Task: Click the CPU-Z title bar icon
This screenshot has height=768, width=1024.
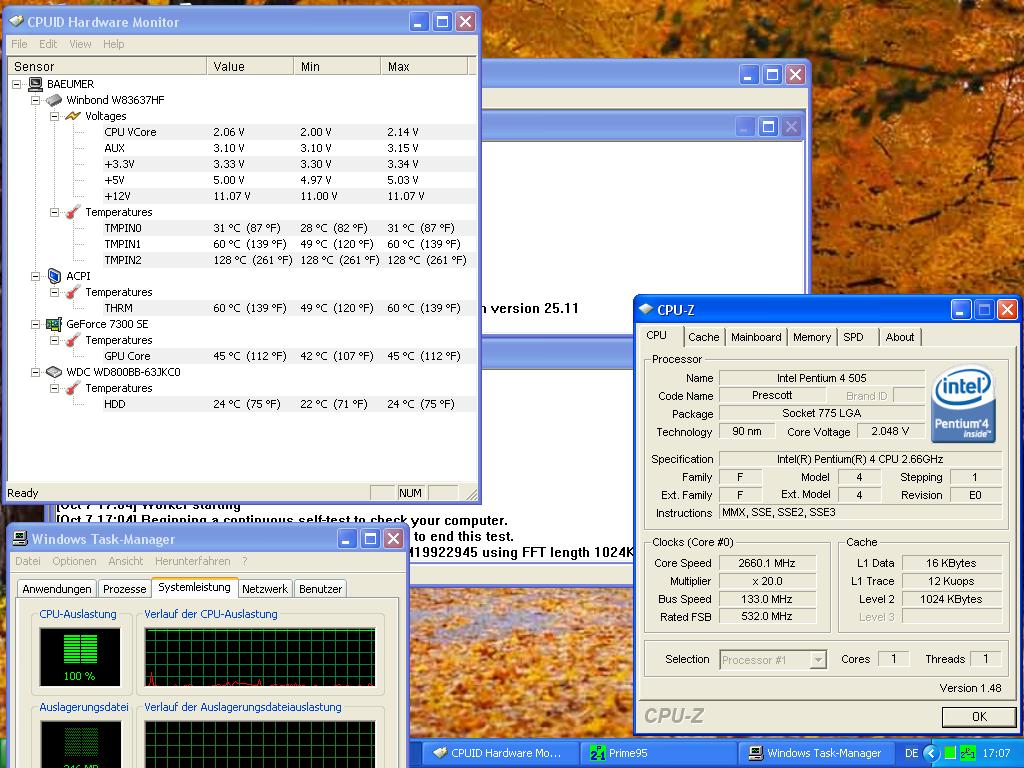Action: 646,310
